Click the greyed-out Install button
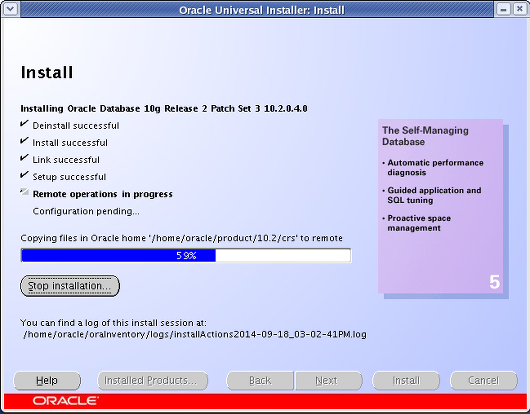Screen dimensions: 530x414 [x=406, y=381]
